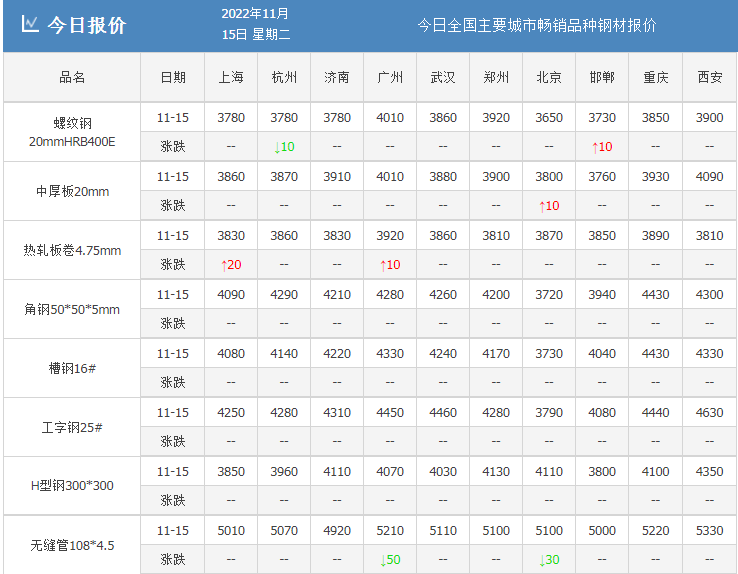Click the 日期 column header
This screenshot has height=574, width=738.
pyautogui.click(x=173, y=77)
